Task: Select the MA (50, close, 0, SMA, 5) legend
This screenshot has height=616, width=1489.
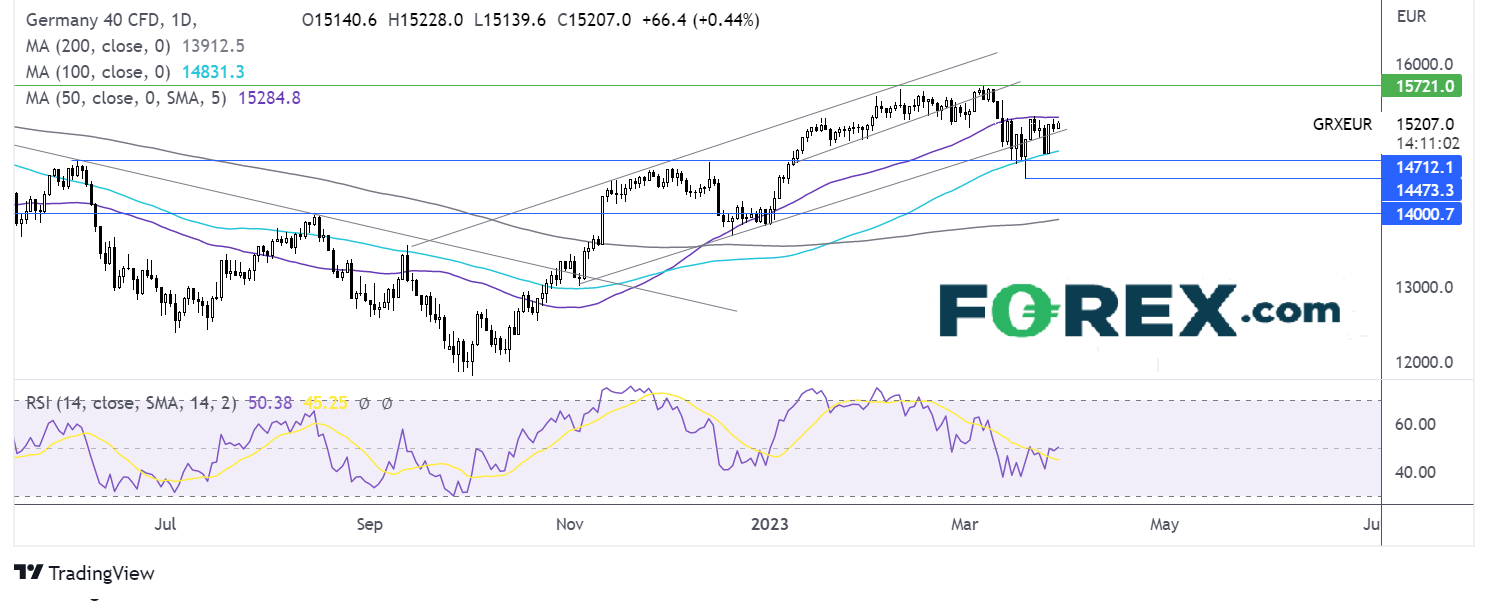Action: click(x=125, y=98)
